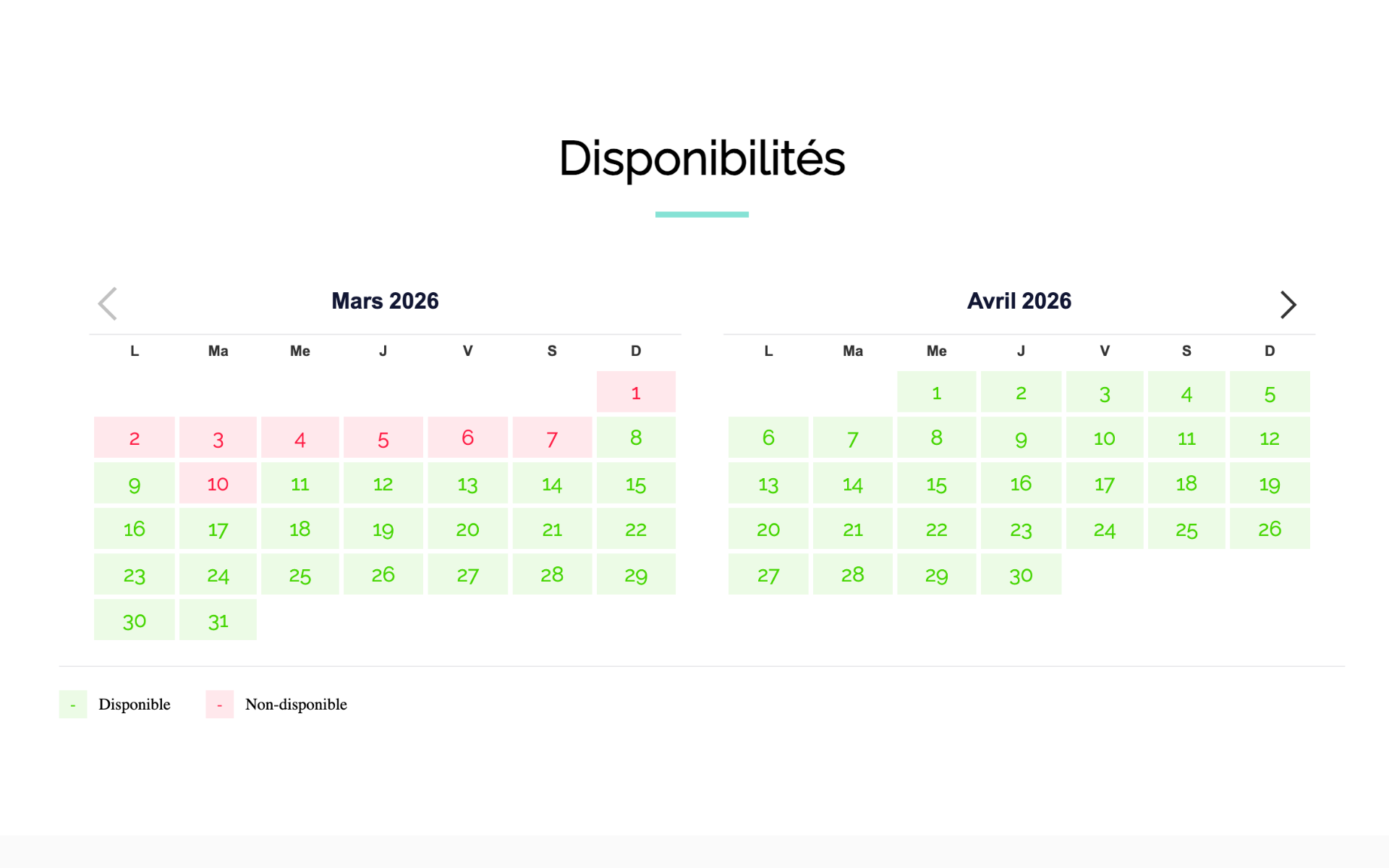Select 23 Mars 2026
The height and width of the screenshot is (868, 1389).
[x=135, y=574]
